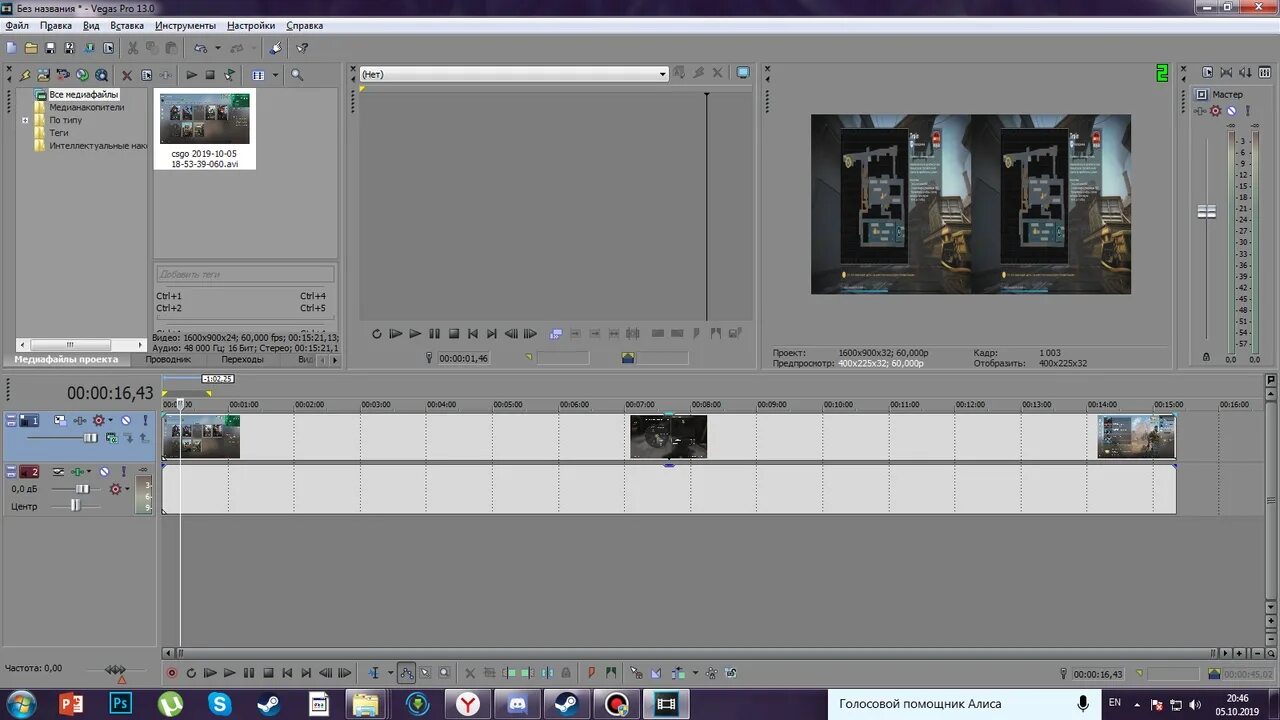The image size is (1280, 720).
Task: Click the Undo arrow icon
Action: point(200,48)
